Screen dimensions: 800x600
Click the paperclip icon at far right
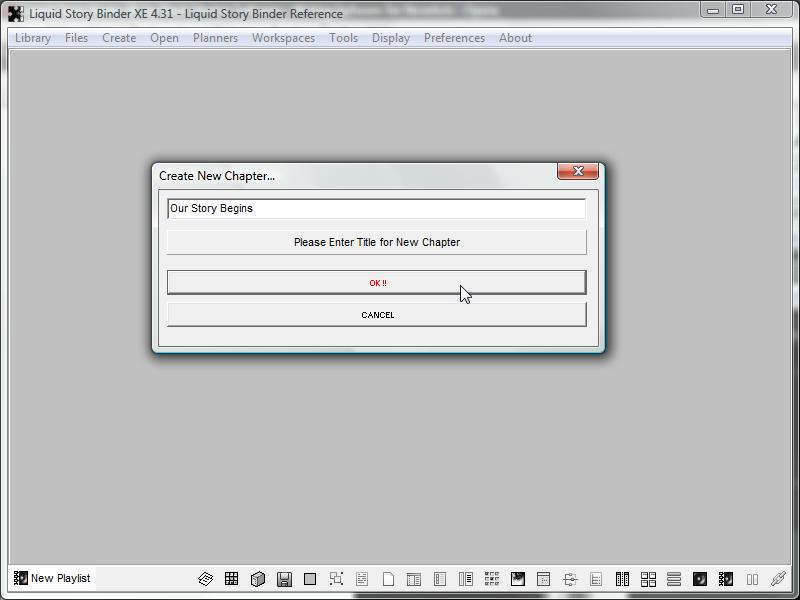coord(778,579)
